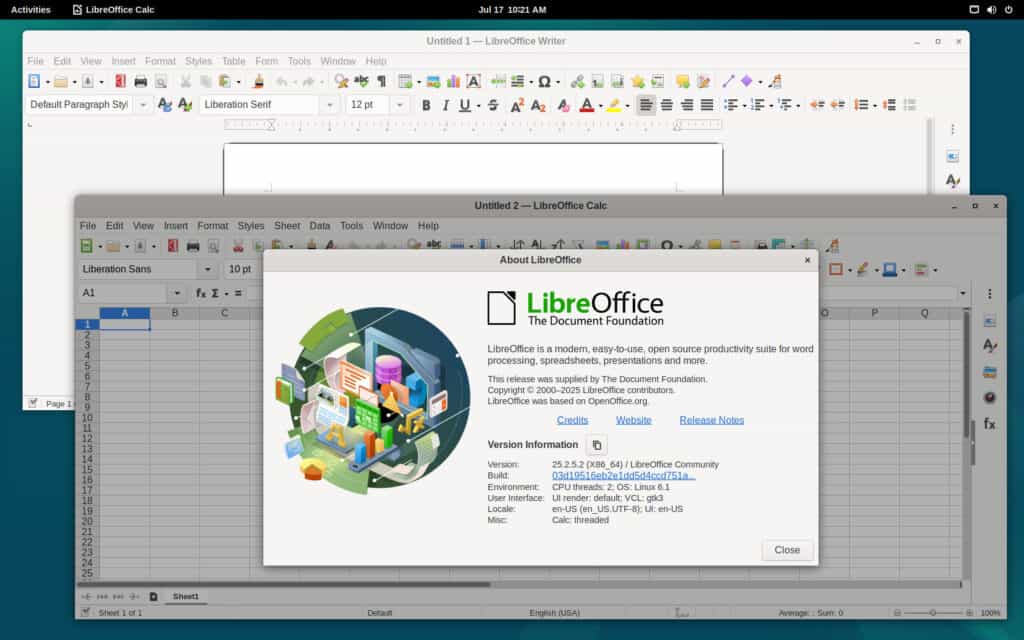Image resolution: width=1024 pixels, height=640 pixels.
Task: Open Writer Format menu
Action: [x=160, y=61]
